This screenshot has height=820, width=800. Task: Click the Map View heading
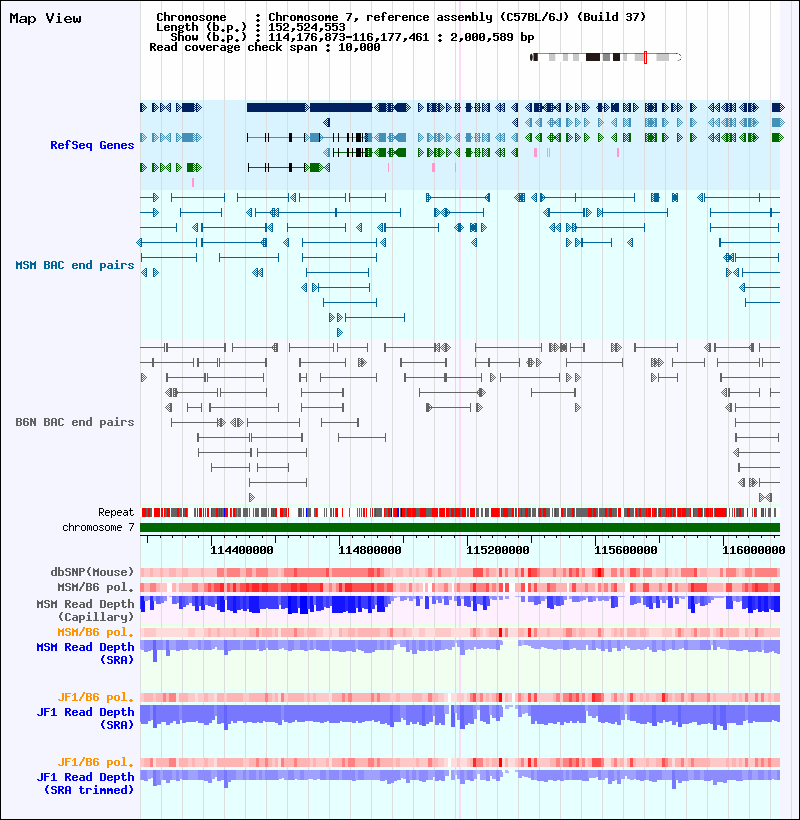[45, 18]
